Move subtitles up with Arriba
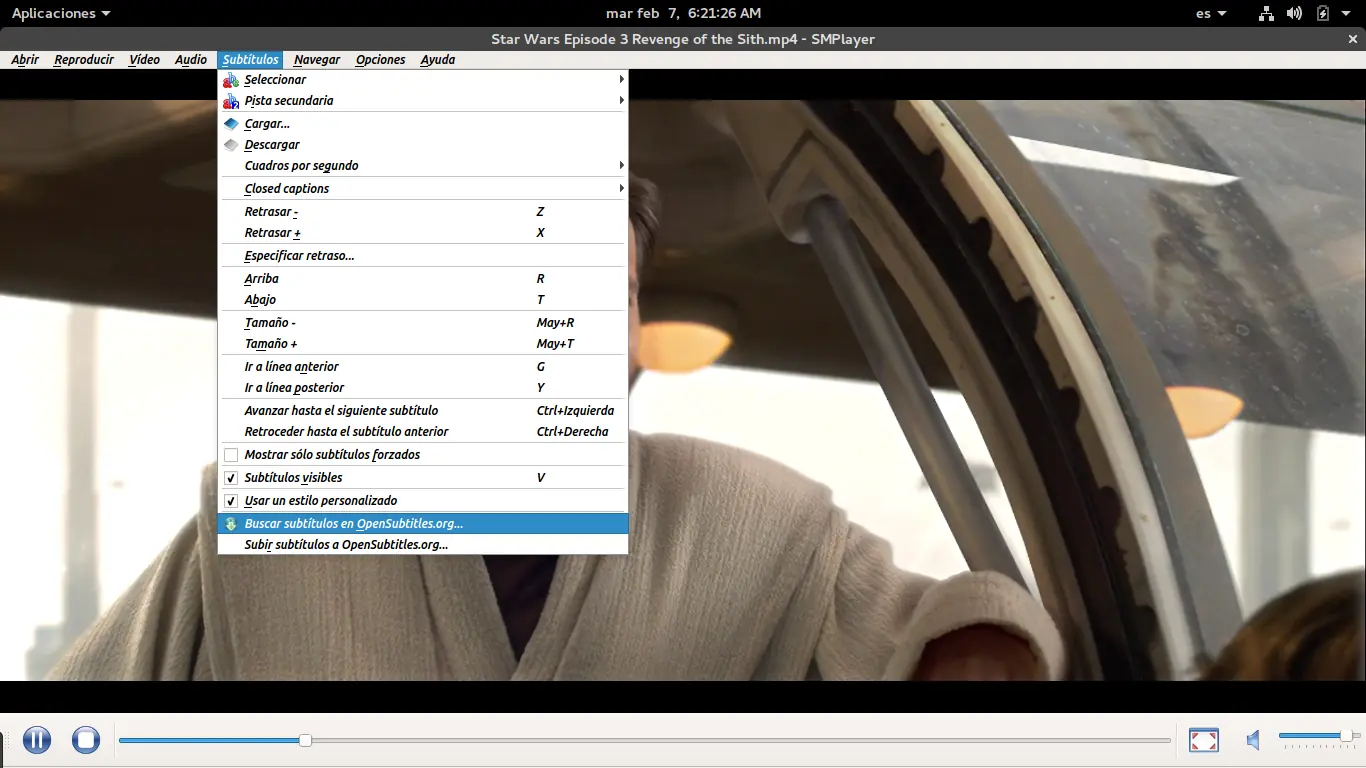 click(x=423, y=279)
